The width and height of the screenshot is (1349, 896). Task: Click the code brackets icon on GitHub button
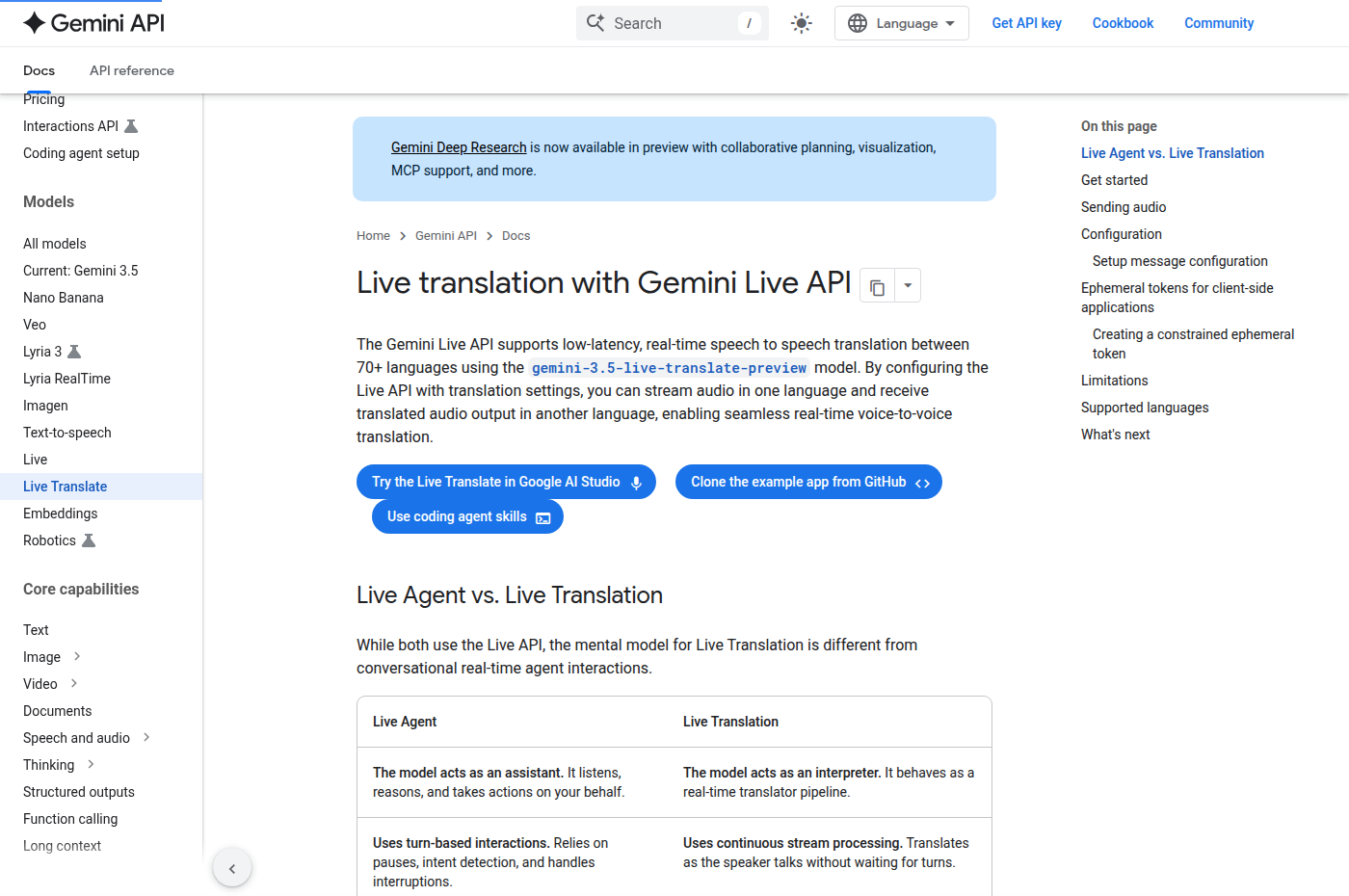(x=922, y=483)
